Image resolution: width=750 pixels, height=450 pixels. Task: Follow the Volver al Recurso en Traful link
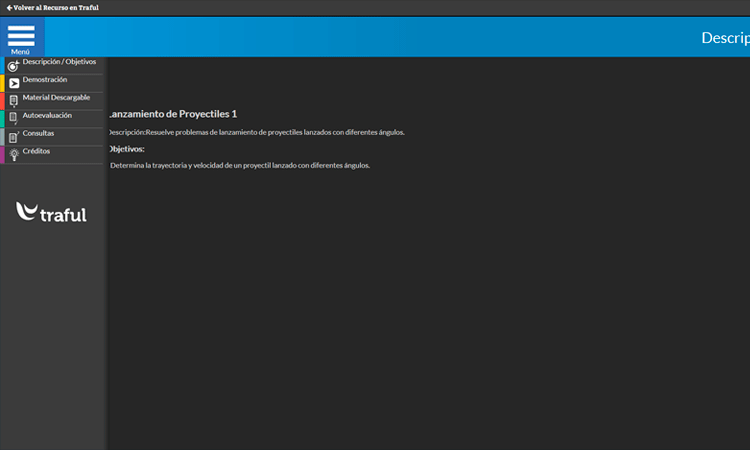point(55,8)
